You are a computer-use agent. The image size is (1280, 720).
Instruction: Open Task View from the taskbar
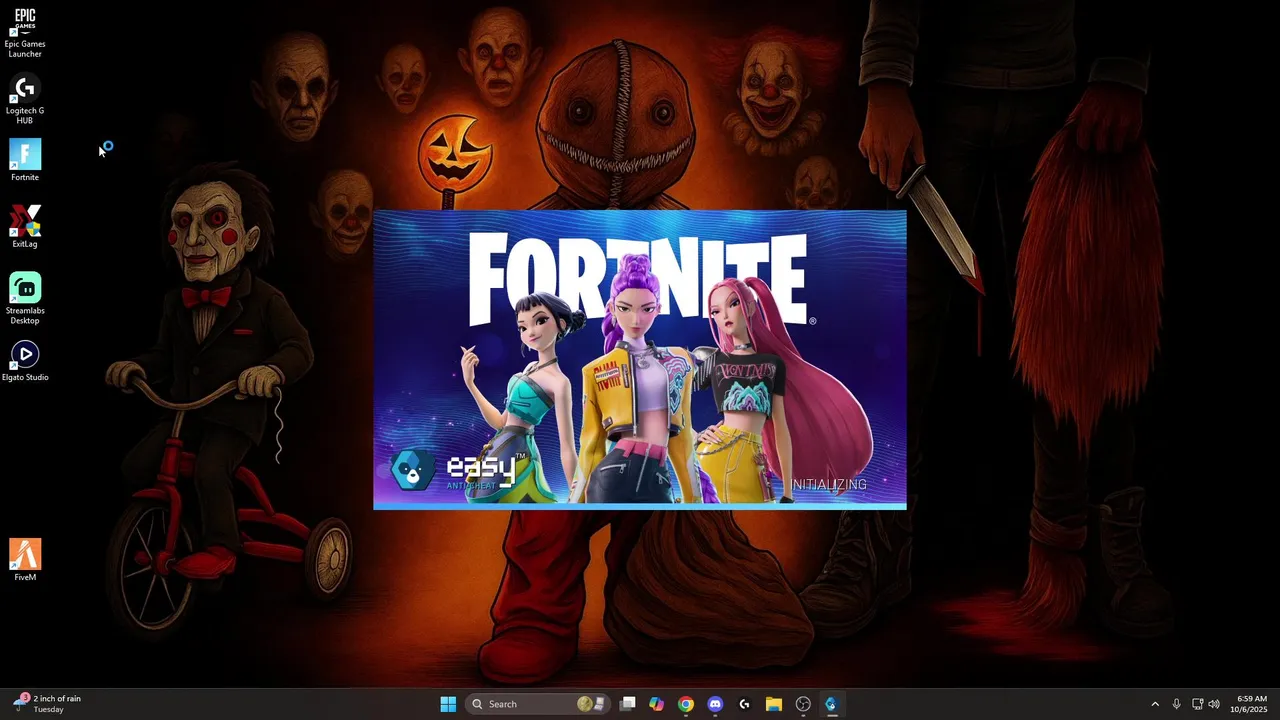pos(628,704)
